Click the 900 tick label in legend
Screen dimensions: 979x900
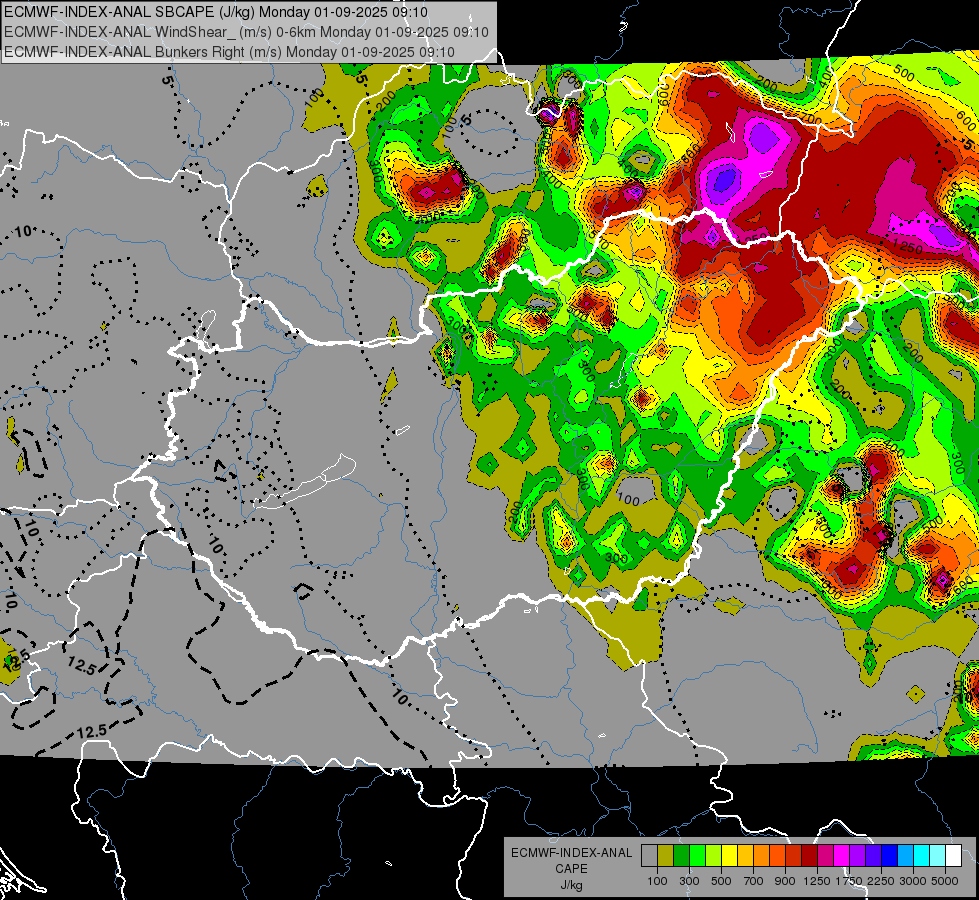point(785,881)
